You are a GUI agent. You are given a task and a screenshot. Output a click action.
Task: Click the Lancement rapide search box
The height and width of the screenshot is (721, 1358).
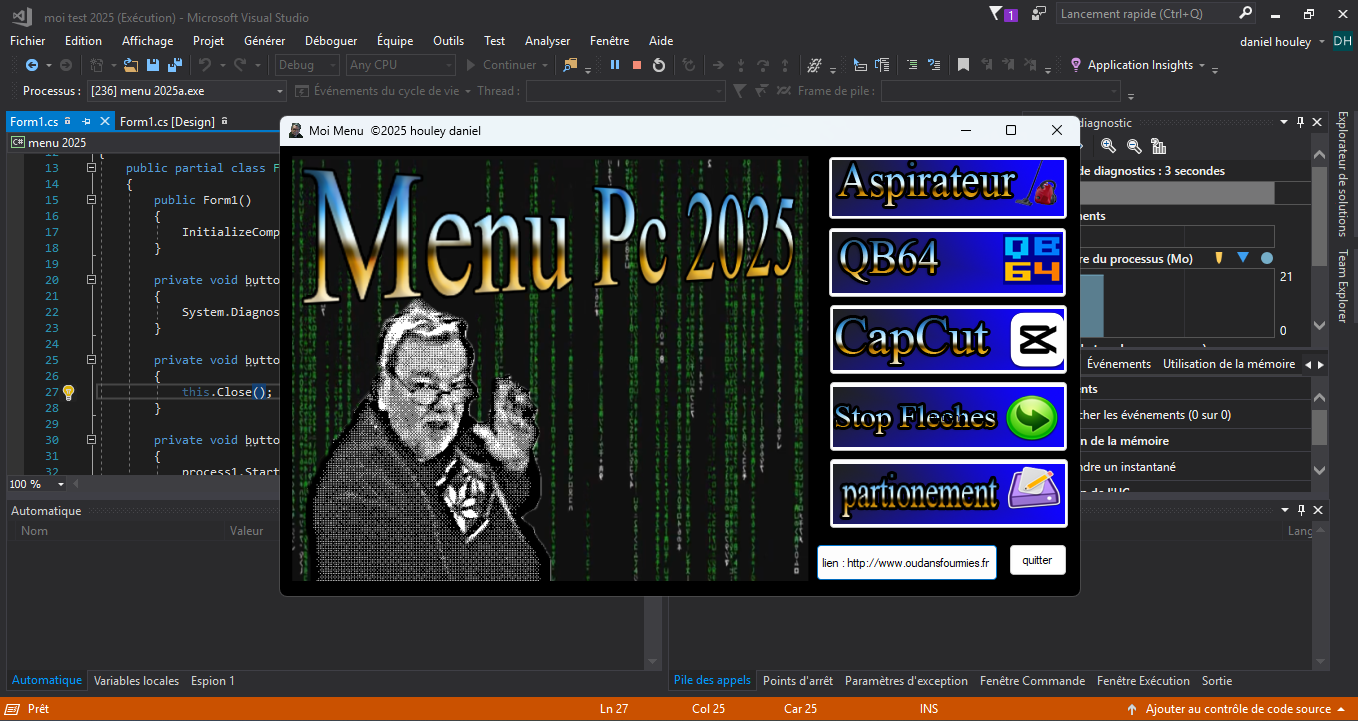[1146, 14]
